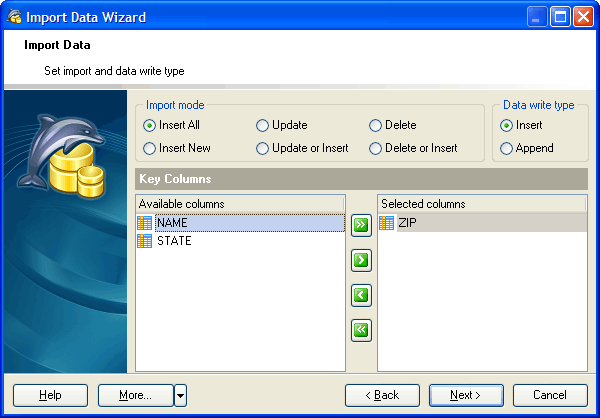Click the NAME column table icon

click(x=145, y=223)
